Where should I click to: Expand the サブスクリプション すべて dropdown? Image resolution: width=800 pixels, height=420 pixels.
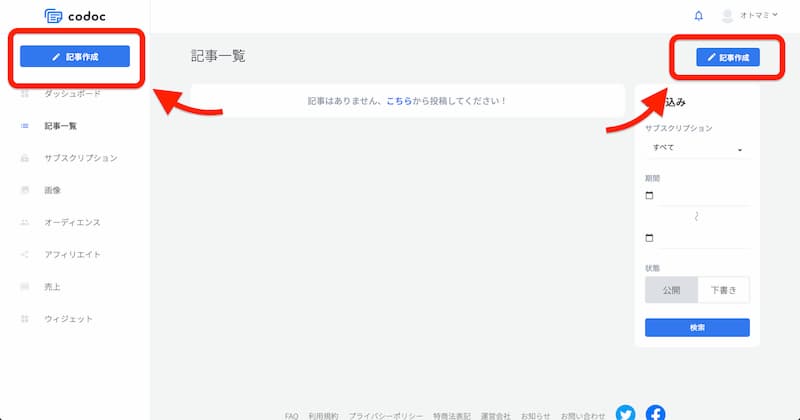point(697,148)
